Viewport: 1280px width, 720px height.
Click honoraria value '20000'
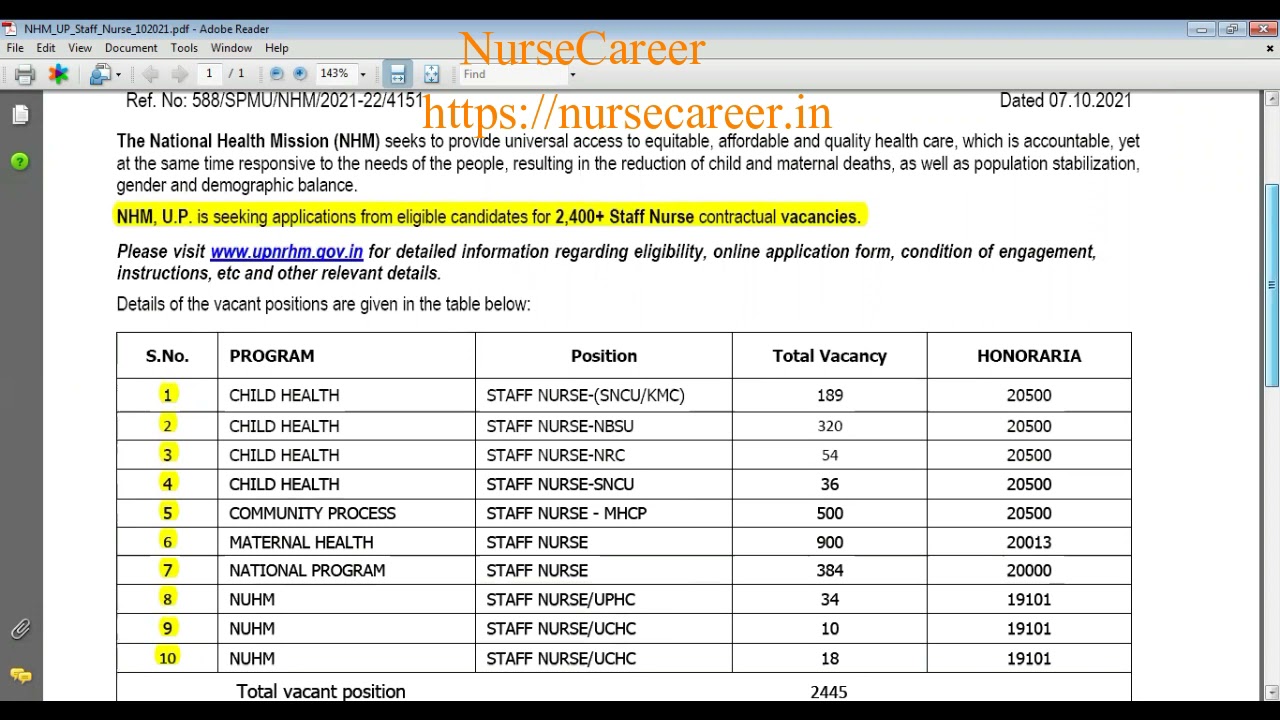click(x=1029, y=570)
